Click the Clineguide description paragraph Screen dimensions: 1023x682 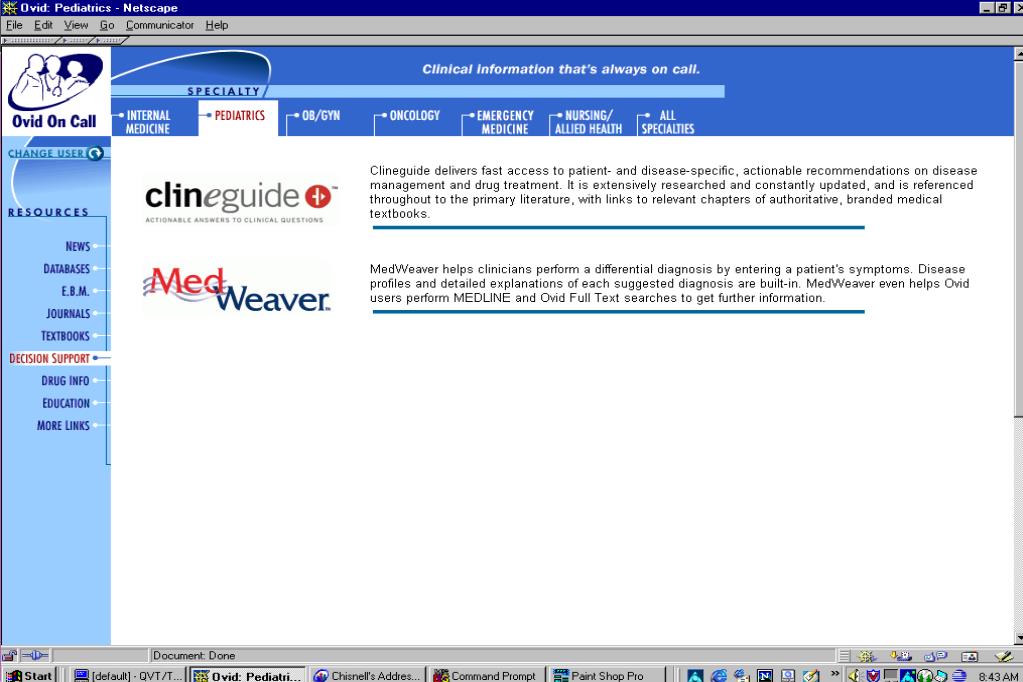click(673, 192)
